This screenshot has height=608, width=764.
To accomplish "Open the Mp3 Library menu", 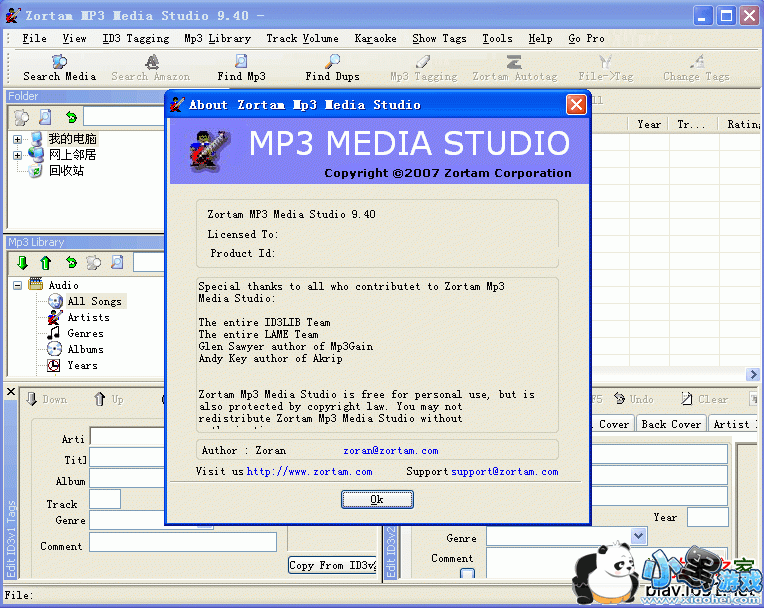I will click(x=217, y=38).
